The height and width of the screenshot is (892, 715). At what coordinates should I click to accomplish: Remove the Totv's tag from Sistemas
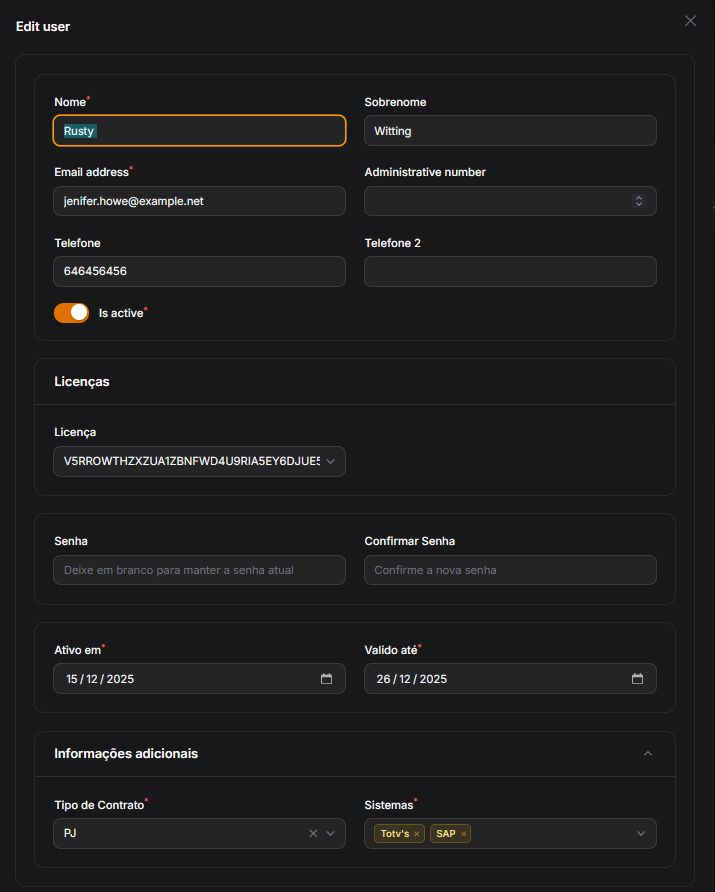point(418,834)
